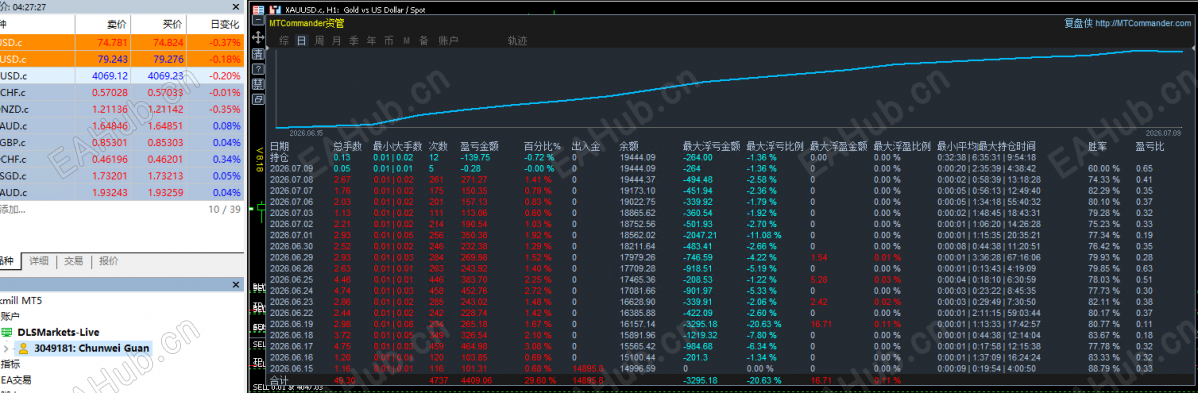Click the M tab in MTCommander

(x=406, y=41)
